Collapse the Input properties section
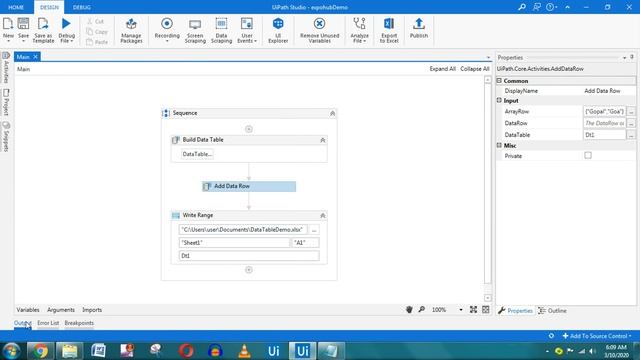Image resolution: width=640 pixels, height=360 pixels. point(499,100)
